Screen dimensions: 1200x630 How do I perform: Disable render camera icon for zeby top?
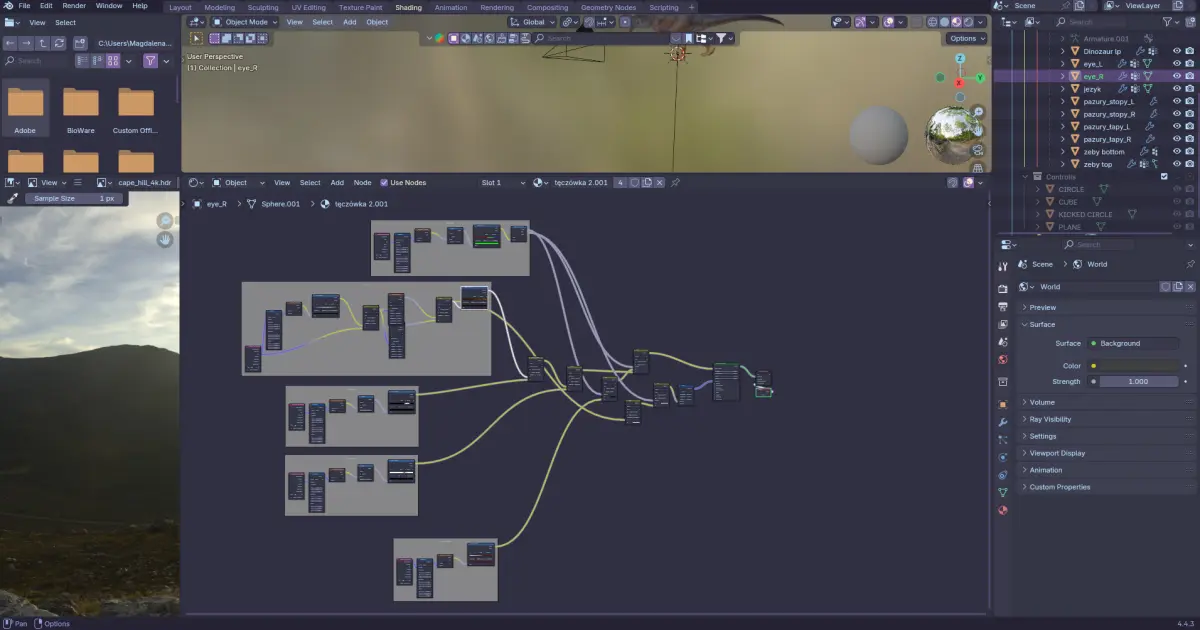click(x=1190, y=164)
